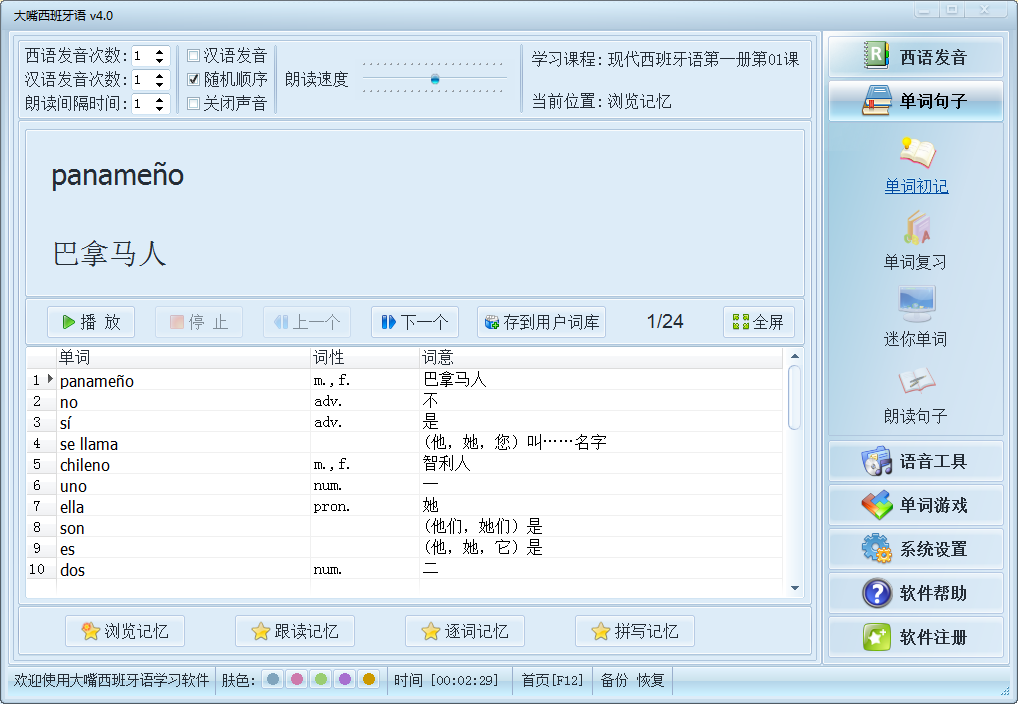Screen dimensions: 1018x704
Task: Click the 单词初记 lightbulb book icon
Action: pyautogui.click(x=915, y=153)
